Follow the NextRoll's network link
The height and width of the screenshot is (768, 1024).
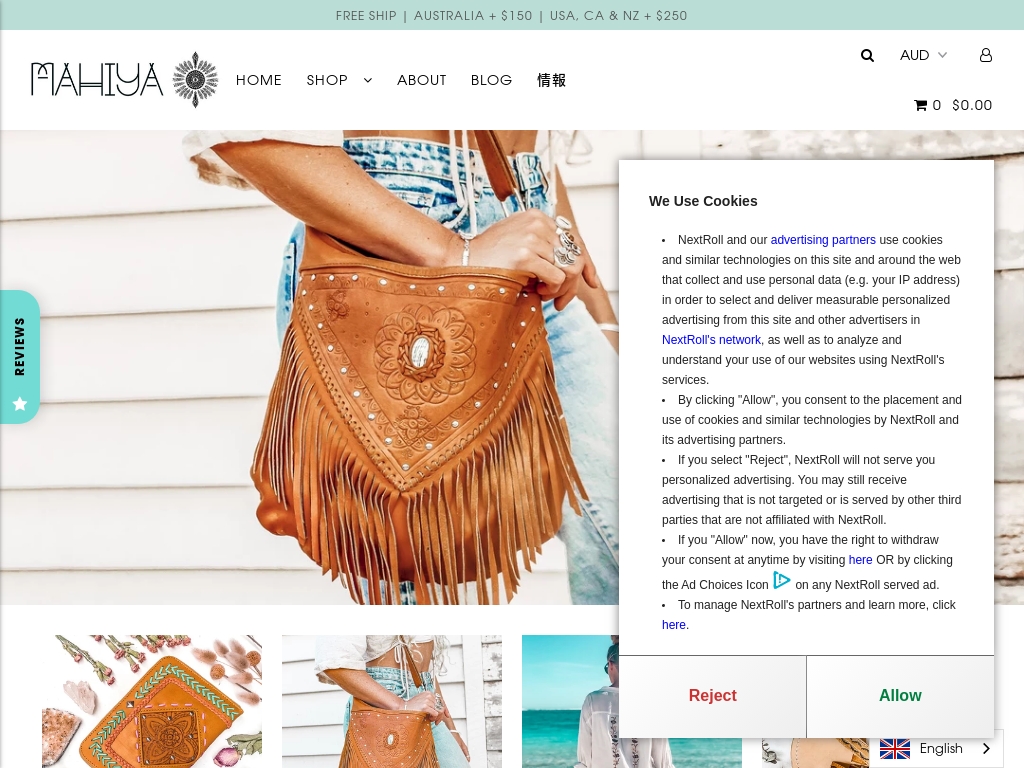point(711,340)
